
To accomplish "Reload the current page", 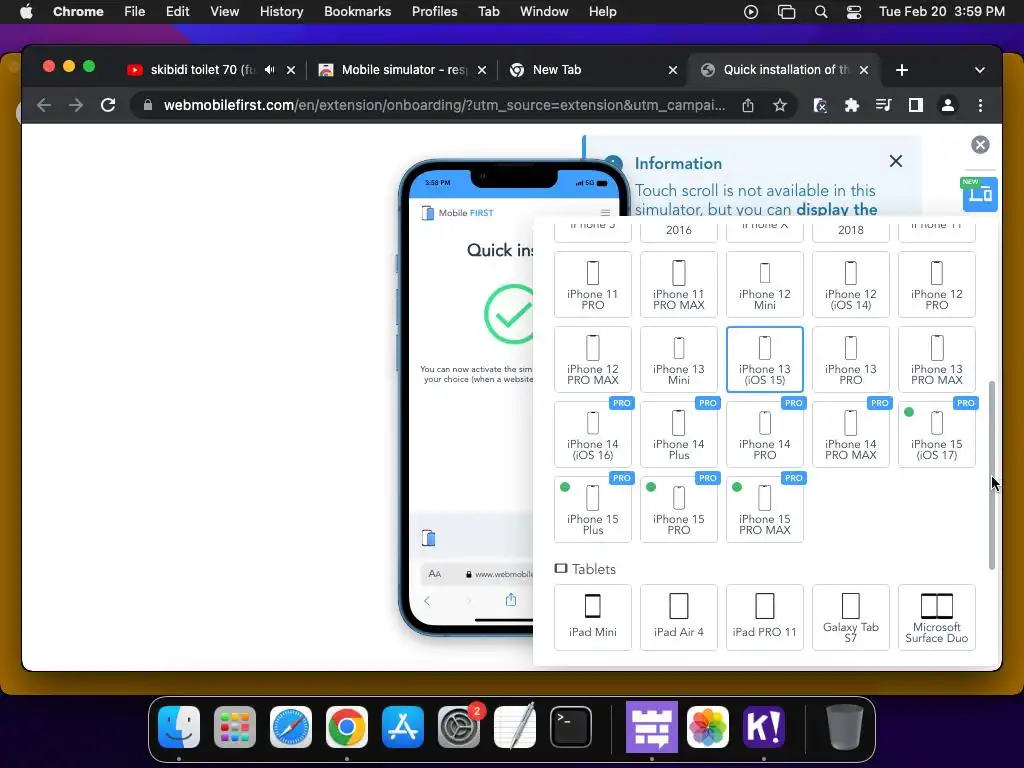I will click(108, 105).
